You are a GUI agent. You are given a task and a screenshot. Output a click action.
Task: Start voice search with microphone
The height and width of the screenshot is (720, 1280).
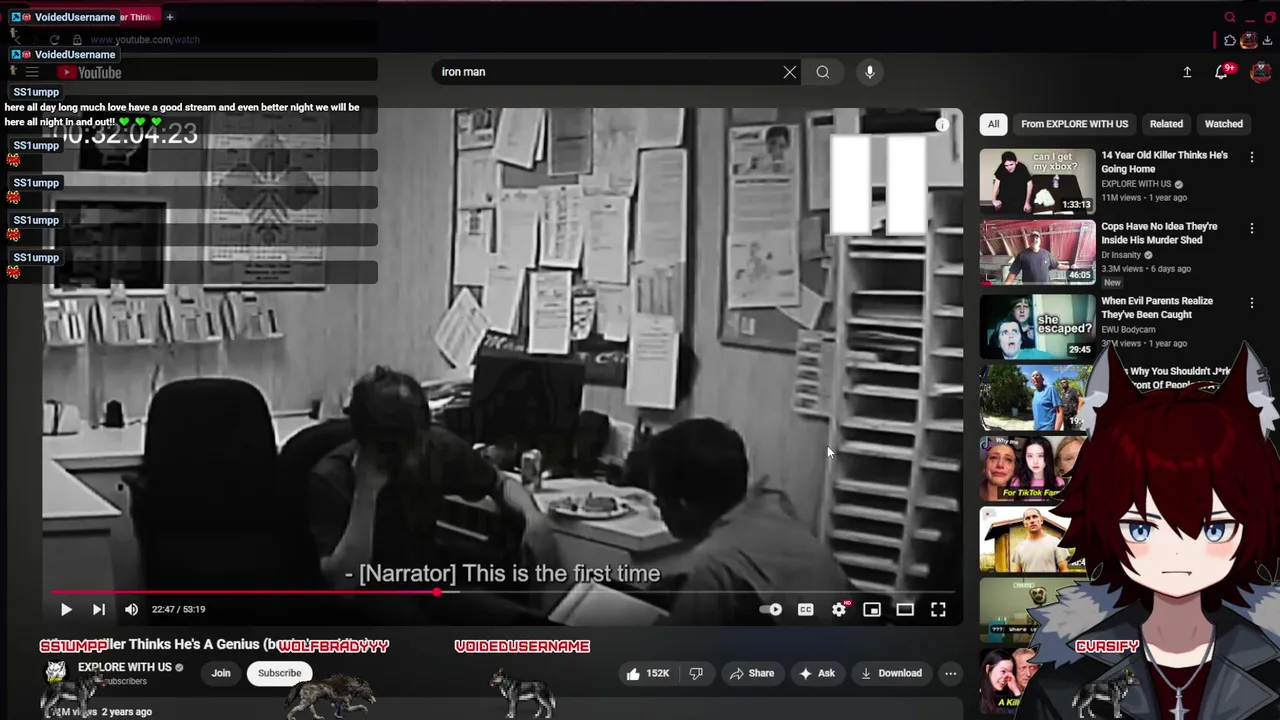870,72
